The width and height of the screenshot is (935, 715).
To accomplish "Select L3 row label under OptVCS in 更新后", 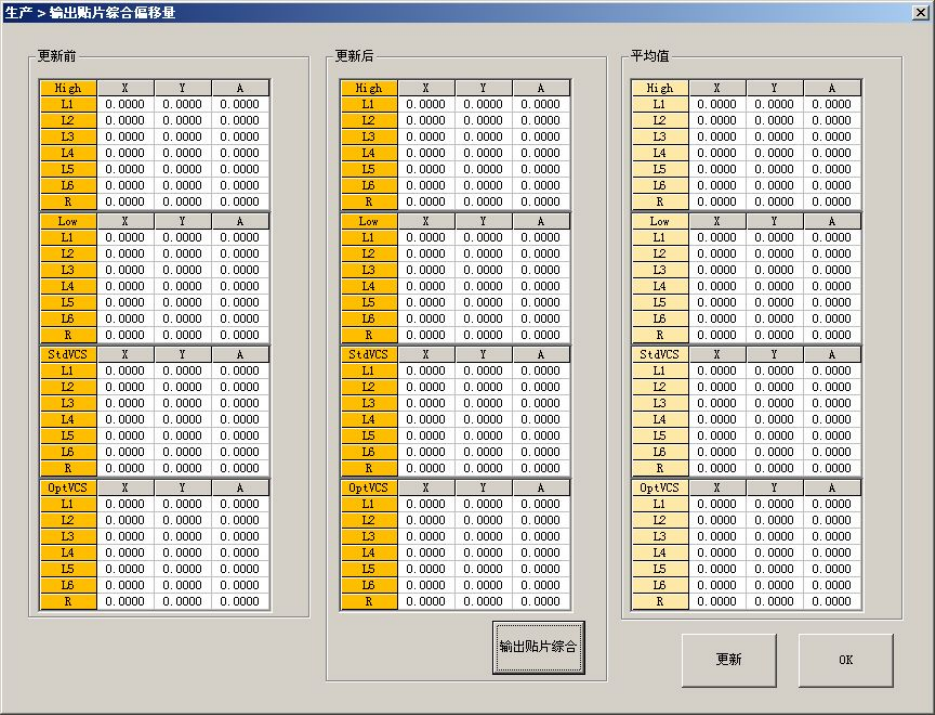I will [x=369, y=537].
